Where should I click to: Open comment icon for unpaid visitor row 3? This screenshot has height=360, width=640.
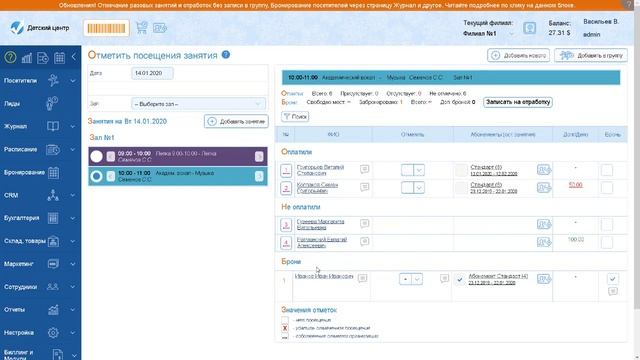pyautogui.click(x=364, y=223)
